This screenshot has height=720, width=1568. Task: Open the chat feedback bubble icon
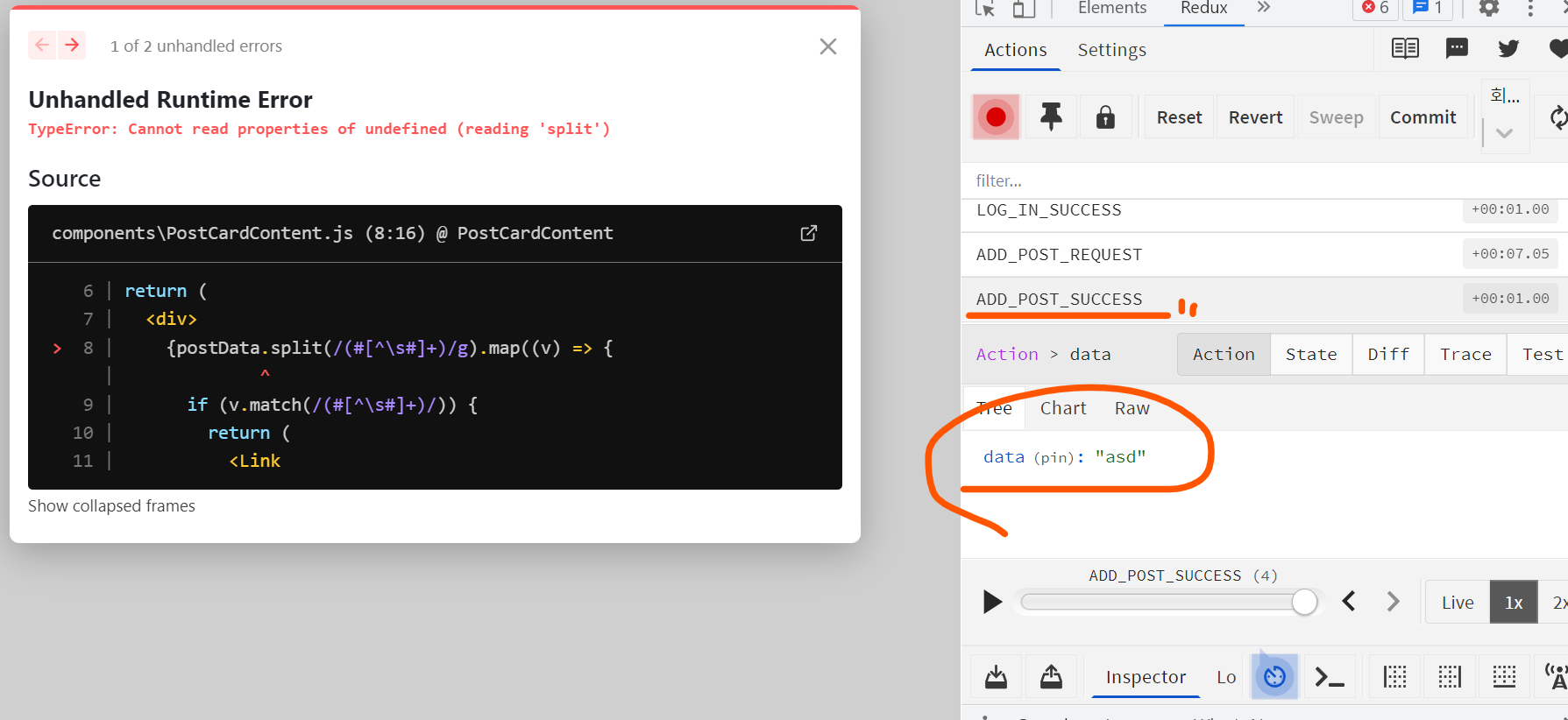tap(1457, 48)
